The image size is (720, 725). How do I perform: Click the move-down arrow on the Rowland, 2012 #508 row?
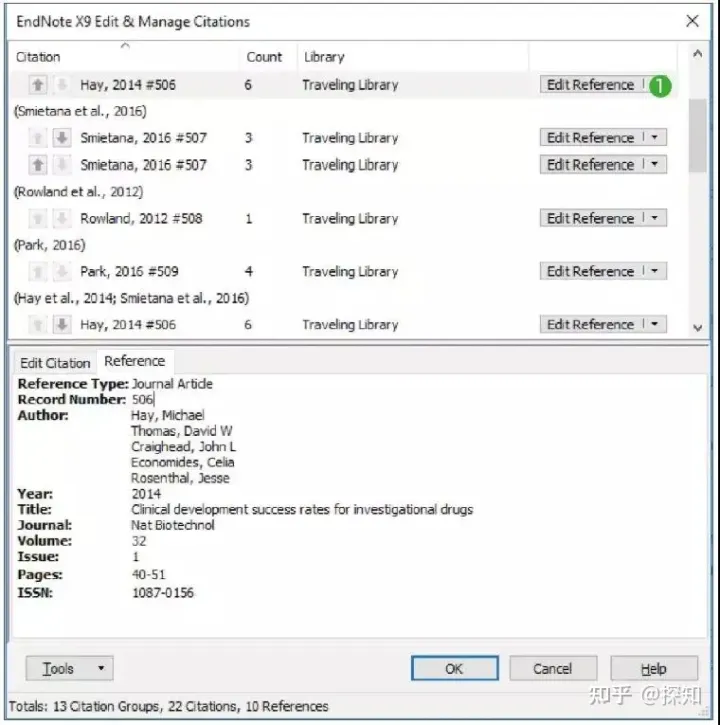[62, 218]
